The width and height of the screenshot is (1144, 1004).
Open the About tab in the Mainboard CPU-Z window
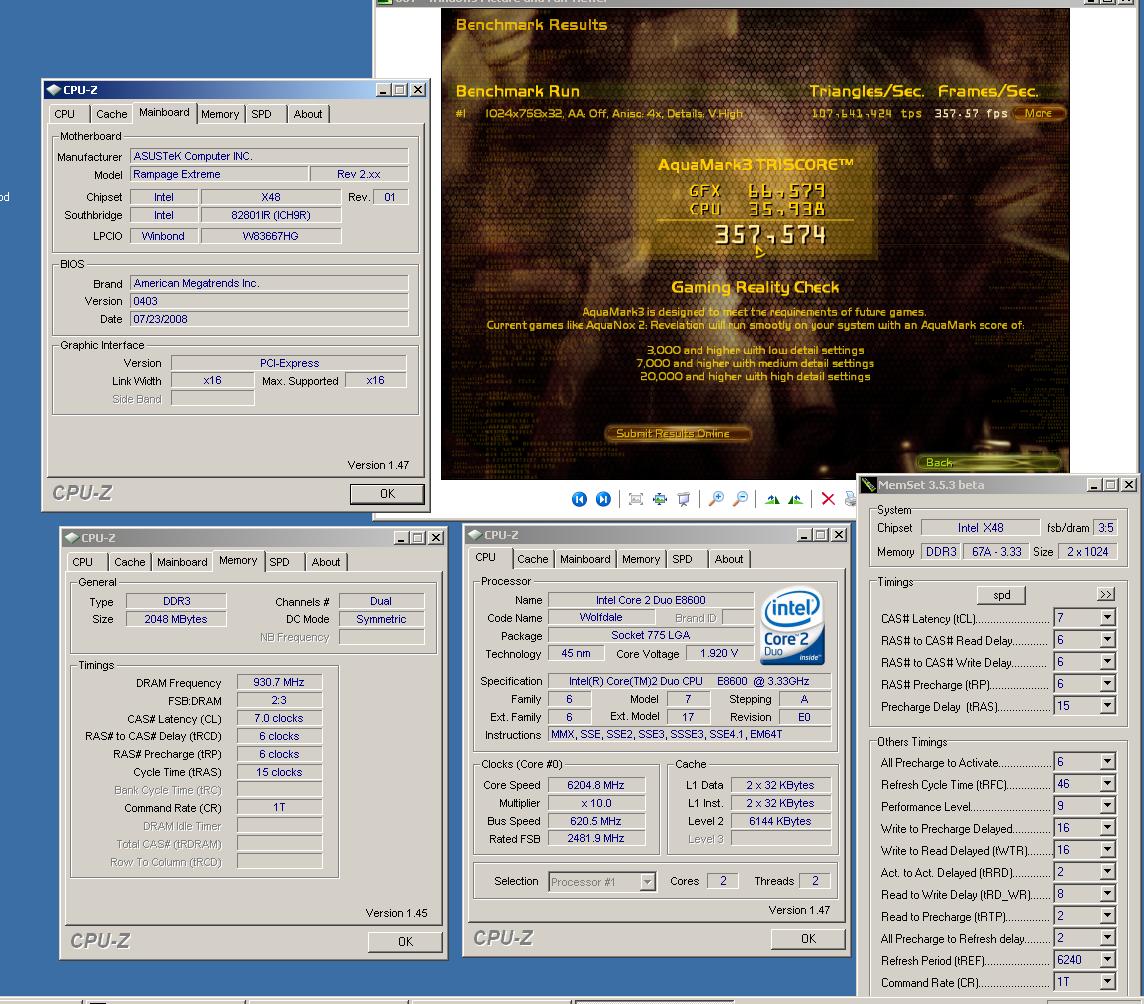[308, 114]
